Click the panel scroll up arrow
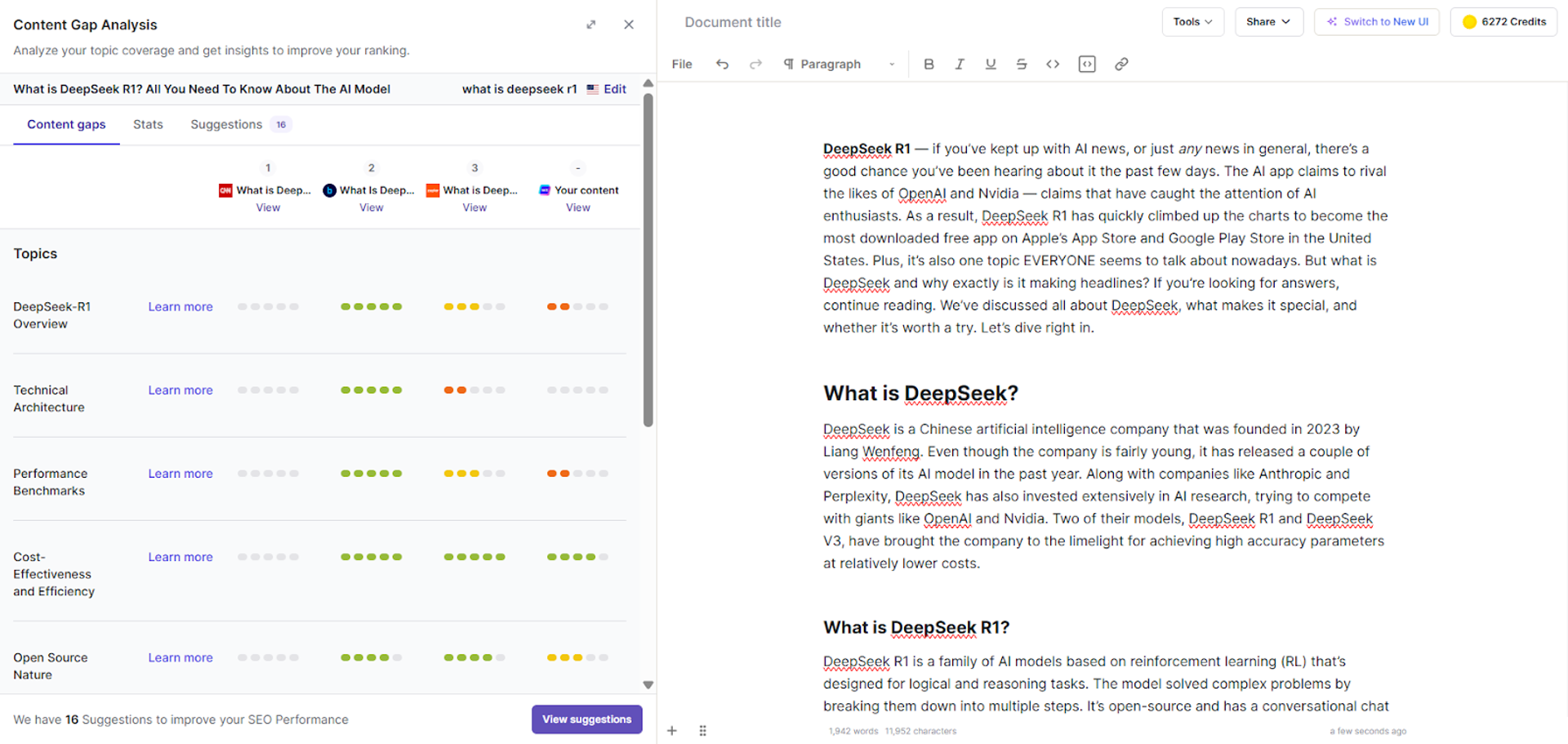The image size is (1568, 744). pyautogui.click(x=648, y=83)
